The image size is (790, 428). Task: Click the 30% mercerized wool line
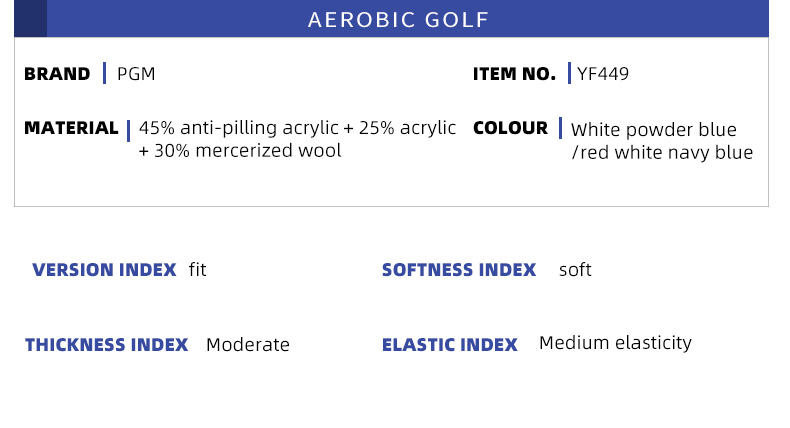pos(240,151)
